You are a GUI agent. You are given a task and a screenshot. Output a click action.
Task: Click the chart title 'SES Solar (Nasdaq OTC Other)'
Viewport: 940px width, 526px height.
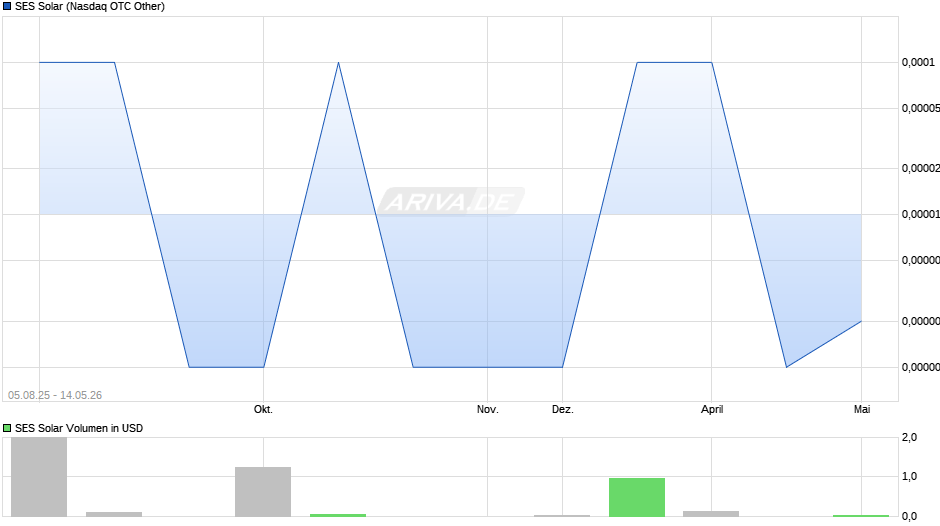coord(90,7)
